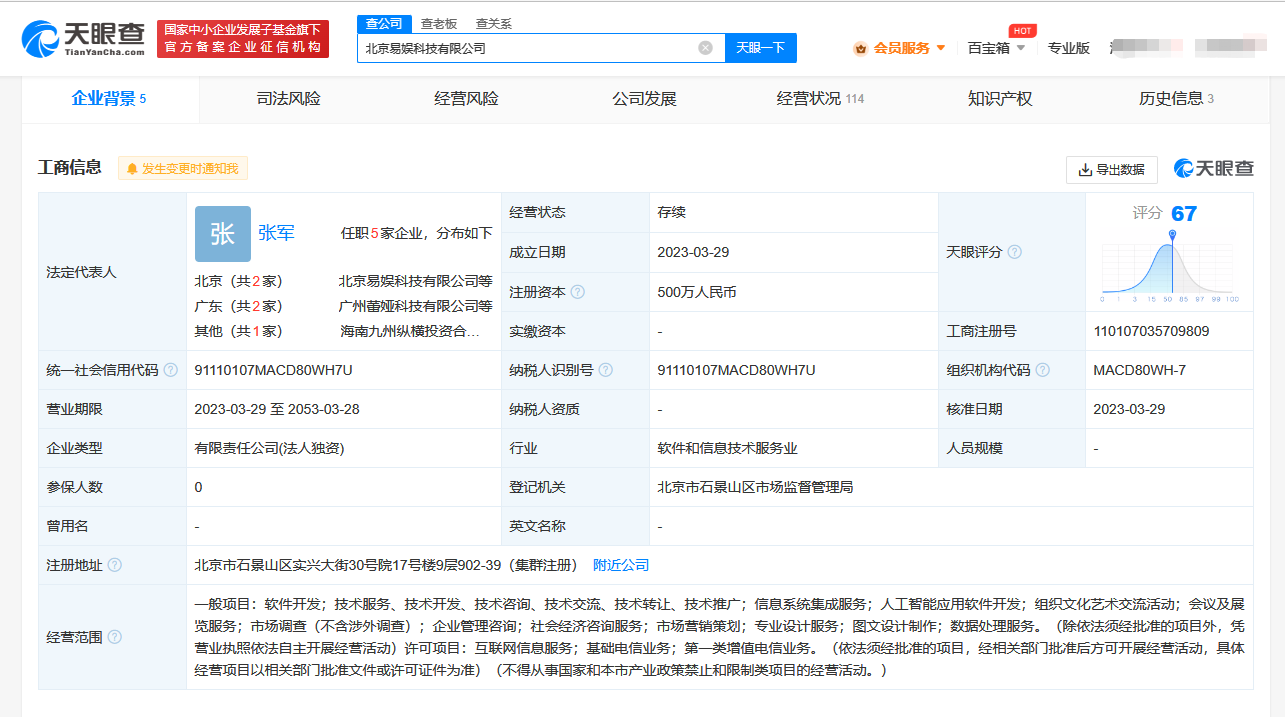Click business term 2023-03-29 至 2053-03-28

pyautogui.click(x=277, y=409)
